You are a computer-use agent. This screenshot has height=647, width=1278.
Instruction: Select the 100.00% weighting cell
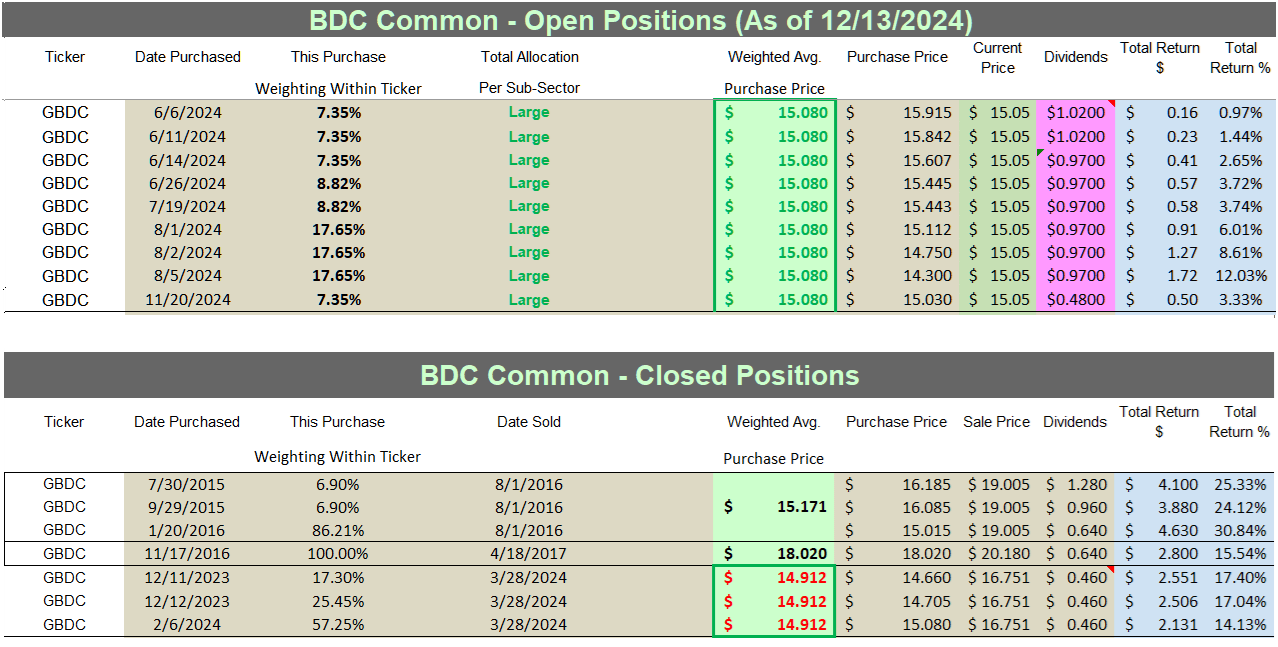click(x=337, y=554)
